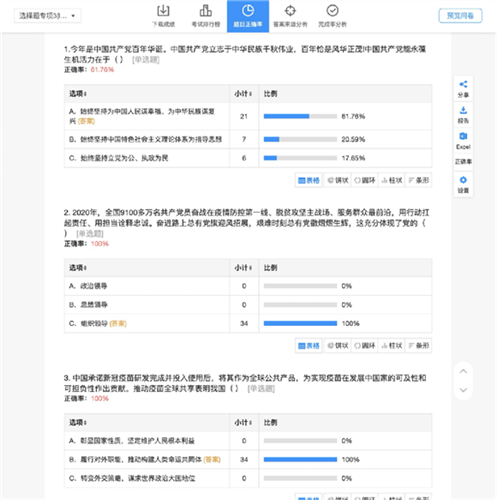The image size is (497, 500).
Task: Click the 100% bar for question 3 option B
Action: click(300, 459)
